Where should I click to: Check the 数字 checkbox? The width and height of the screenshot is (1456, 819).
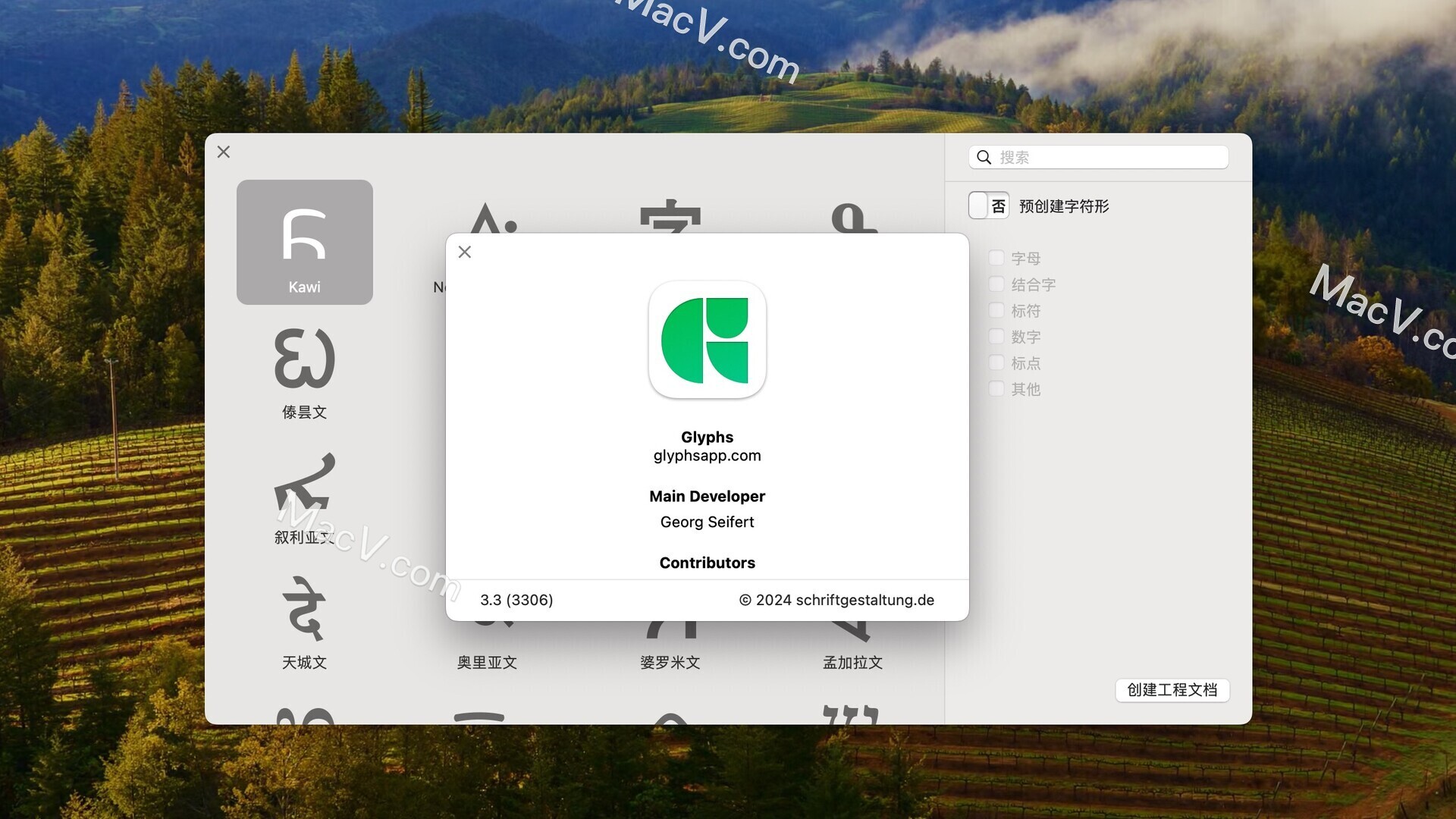(996, 337)
